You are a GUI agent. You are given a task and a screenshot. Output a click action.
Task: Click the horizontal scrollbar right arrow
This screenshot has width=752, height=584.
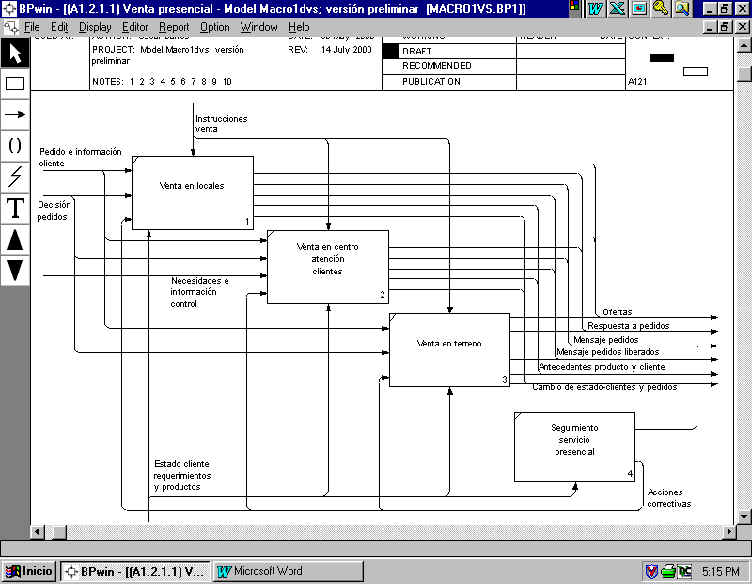click(x=729, y=532)
